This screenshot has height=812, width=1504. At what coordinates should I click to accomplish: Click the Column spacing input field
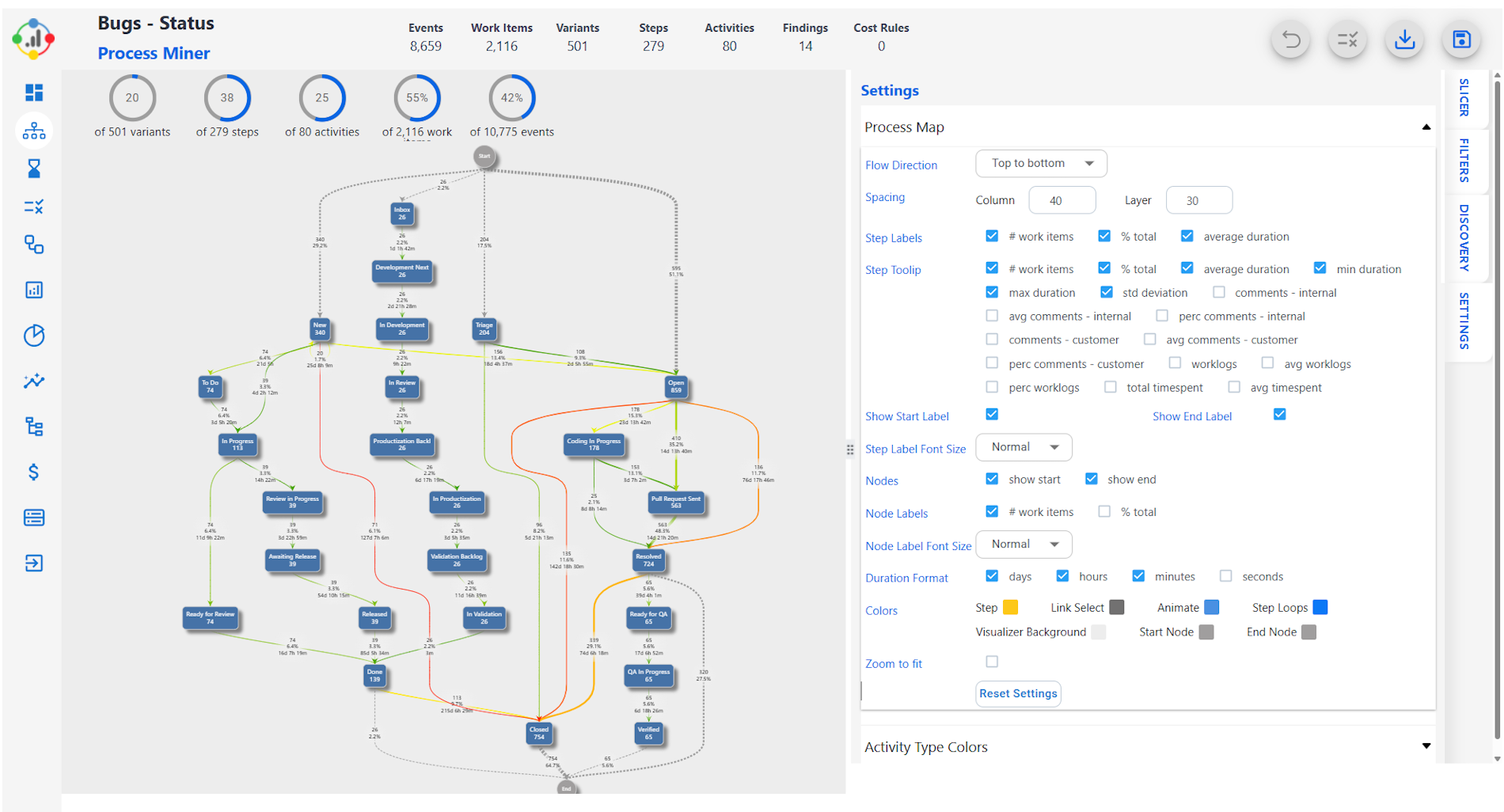click(x=1062, y=199)
